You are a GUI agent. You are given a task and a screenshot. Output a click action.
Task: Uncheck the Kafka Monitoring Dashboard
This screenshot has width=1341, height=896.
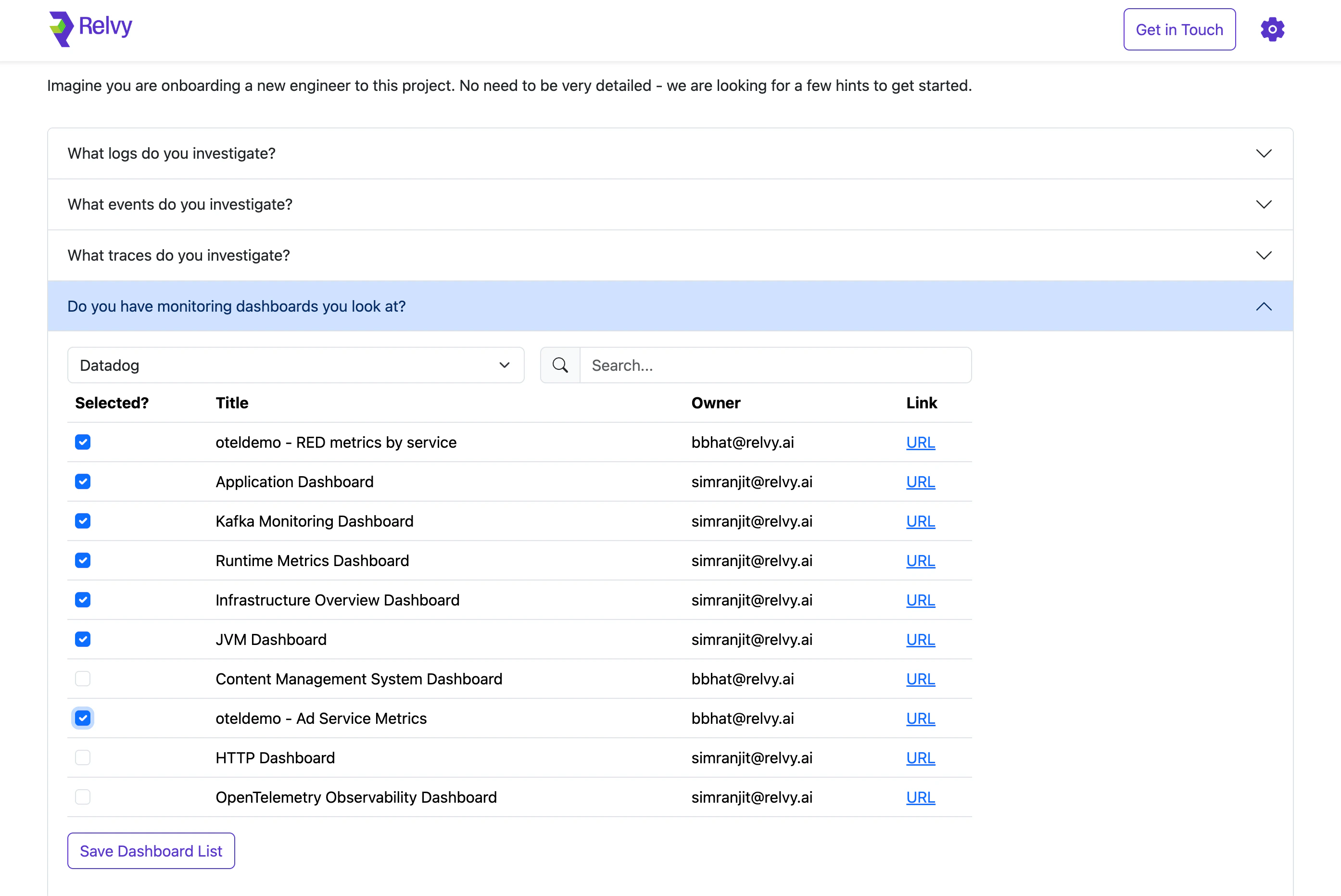83,520
